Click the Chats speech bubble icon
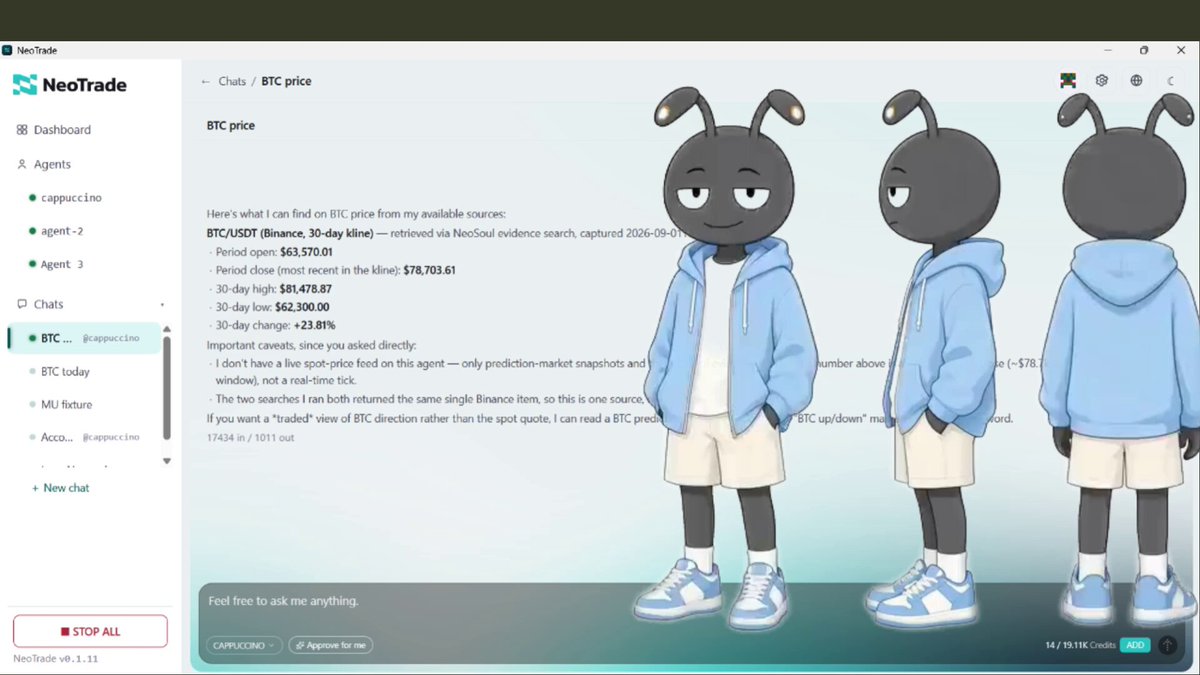 (x=22, y=304)
